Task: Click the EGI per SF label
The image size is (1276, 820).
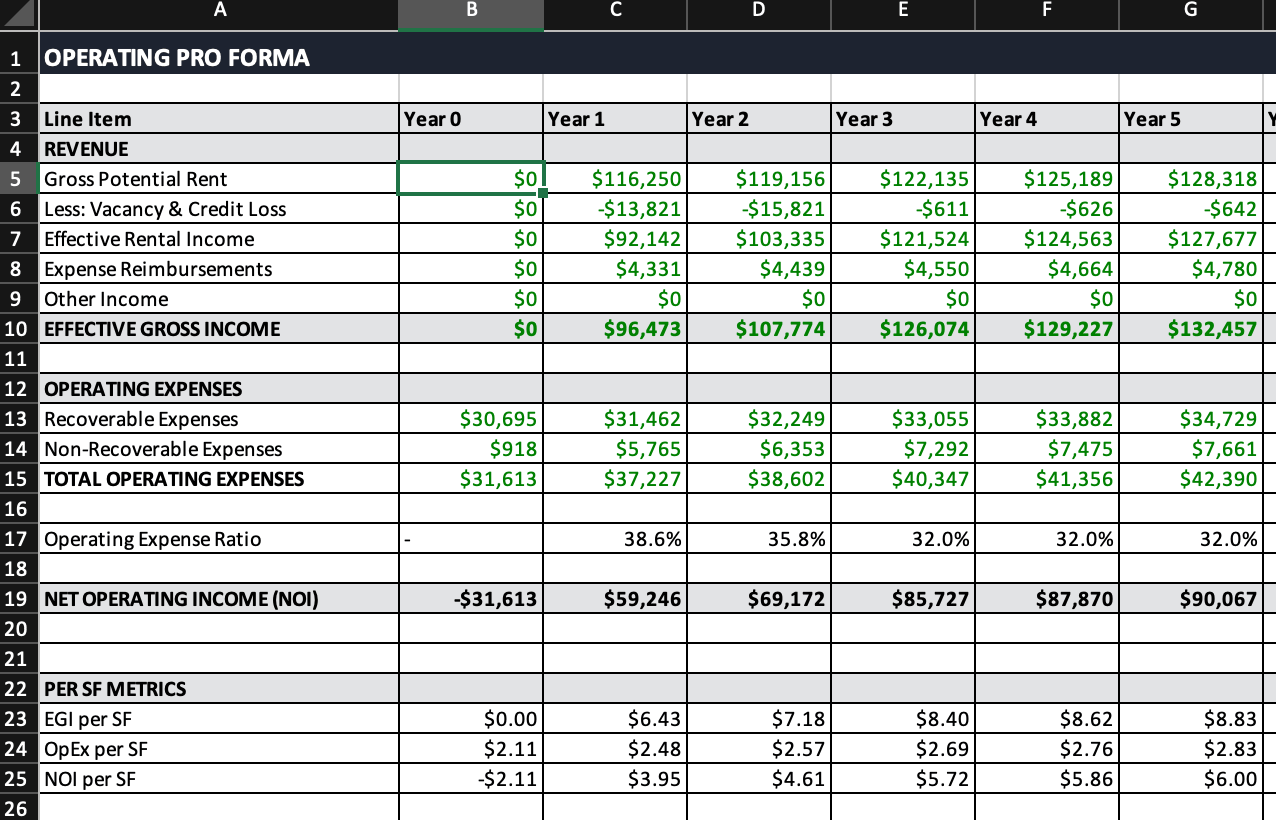Action: point(87,719)
